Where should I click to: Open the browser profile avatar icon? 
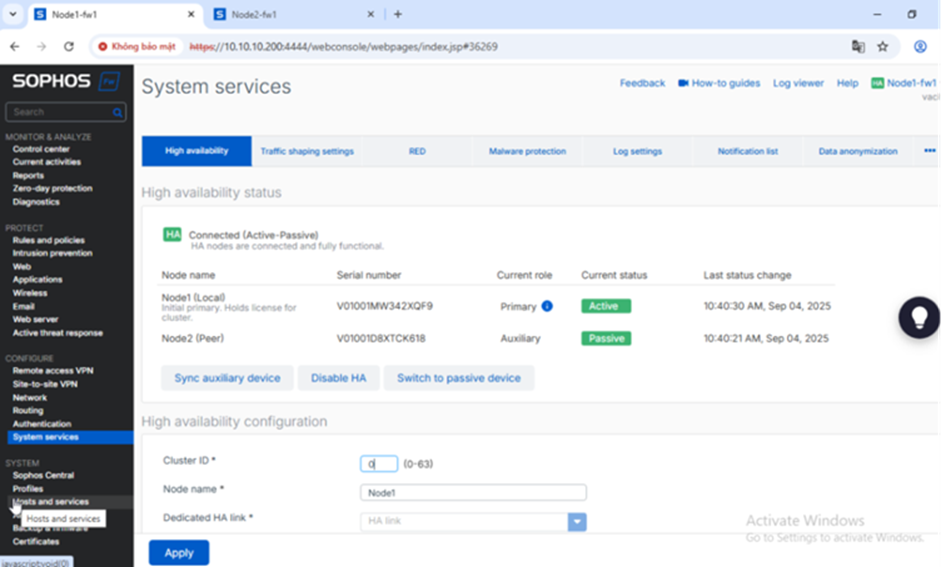pyautogui.click(x=920, y=46)
